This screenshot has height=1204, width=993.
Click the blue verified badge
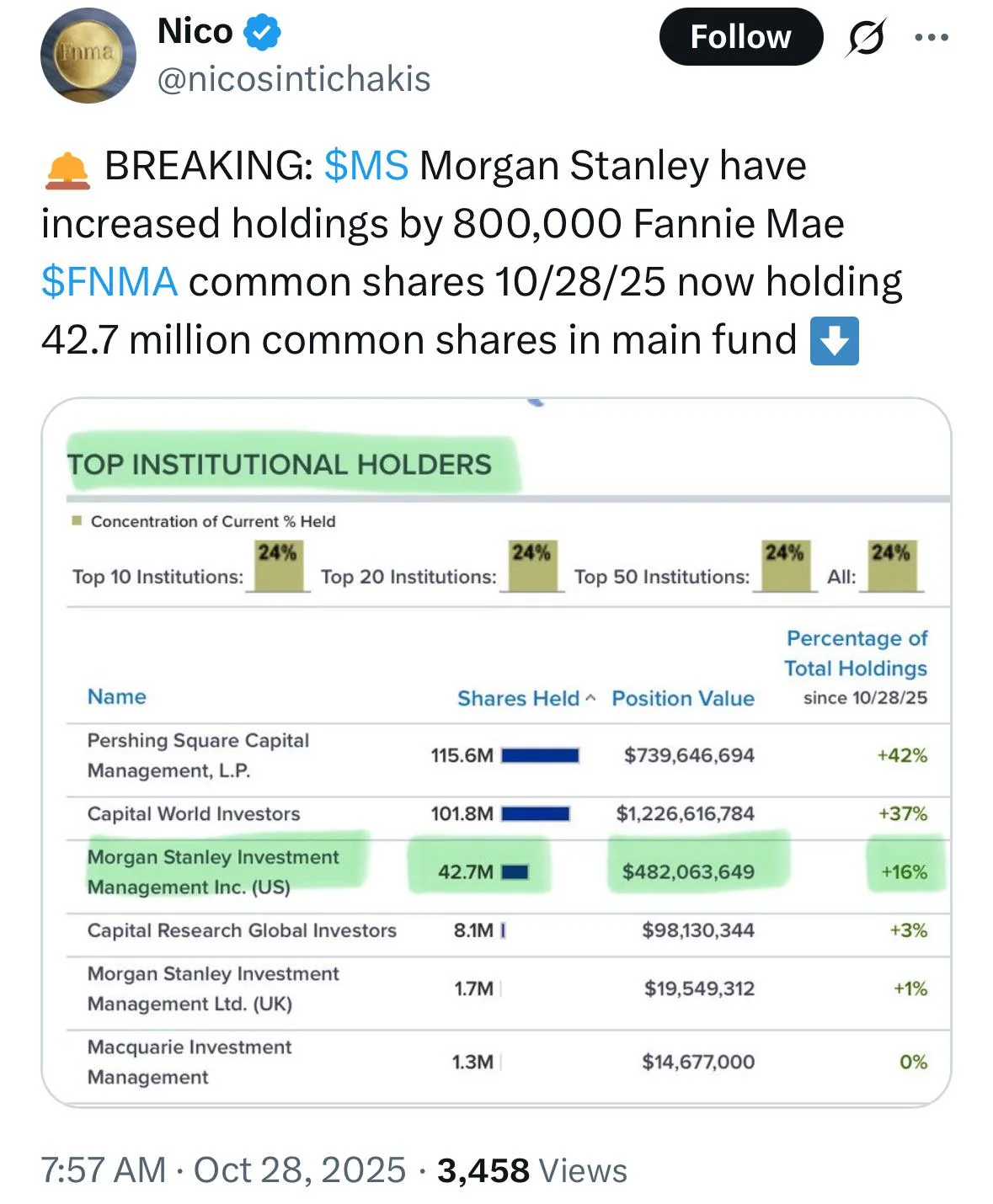262,33
